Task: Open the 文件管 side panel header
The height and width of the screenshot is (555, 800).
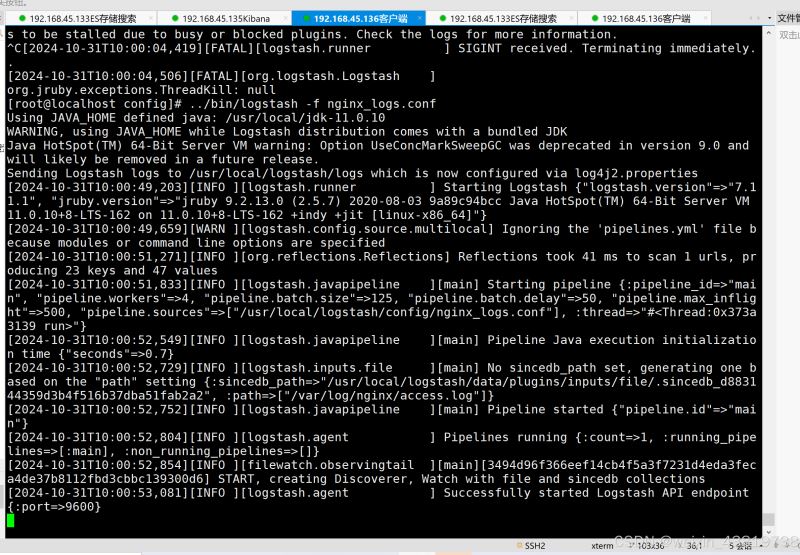Action: pyautogui.click(x=788, y=18)
